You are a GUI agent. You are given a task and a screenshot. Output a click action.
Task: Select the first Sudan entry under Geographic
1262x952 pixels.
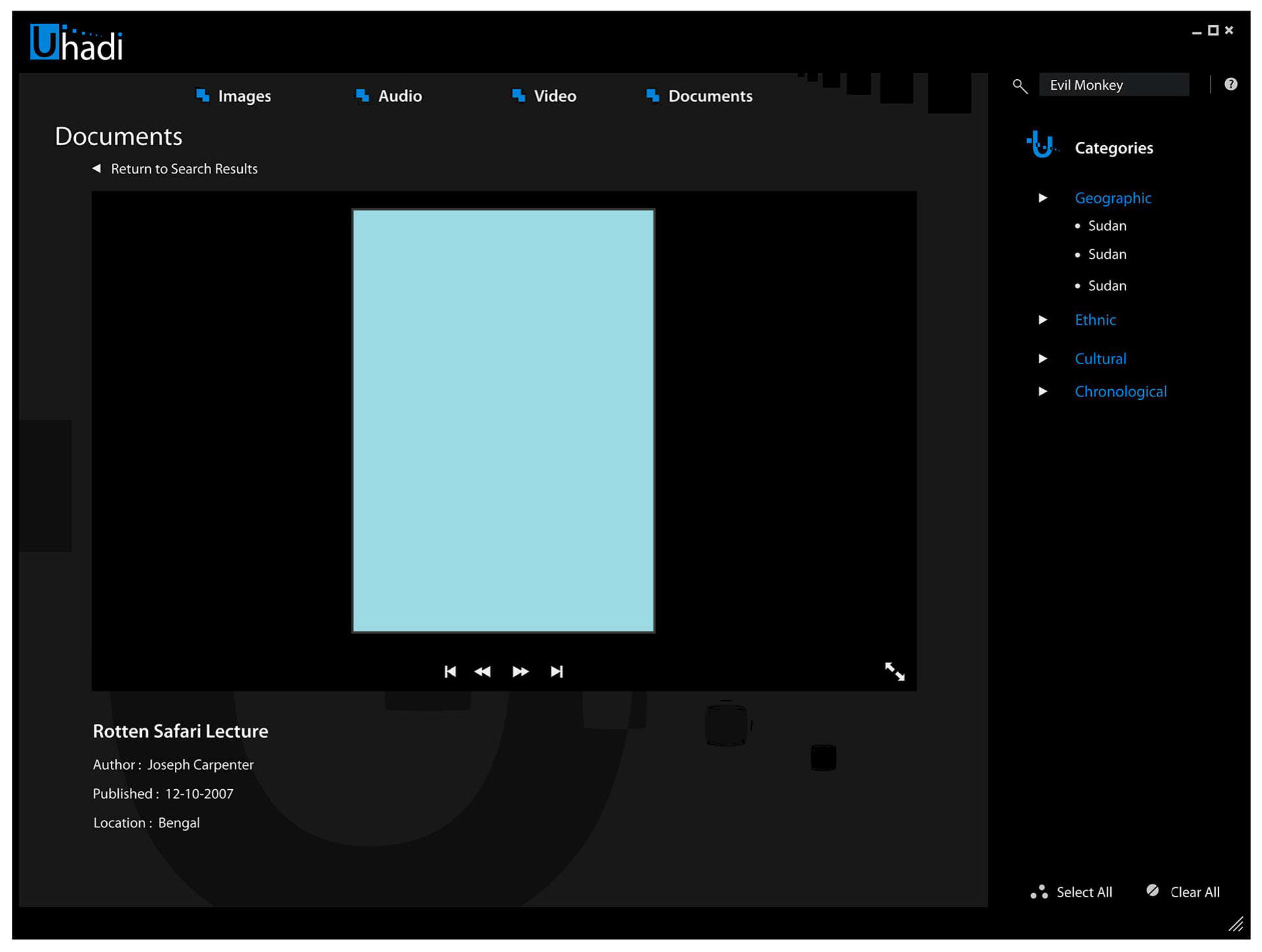pos(1106,226)
